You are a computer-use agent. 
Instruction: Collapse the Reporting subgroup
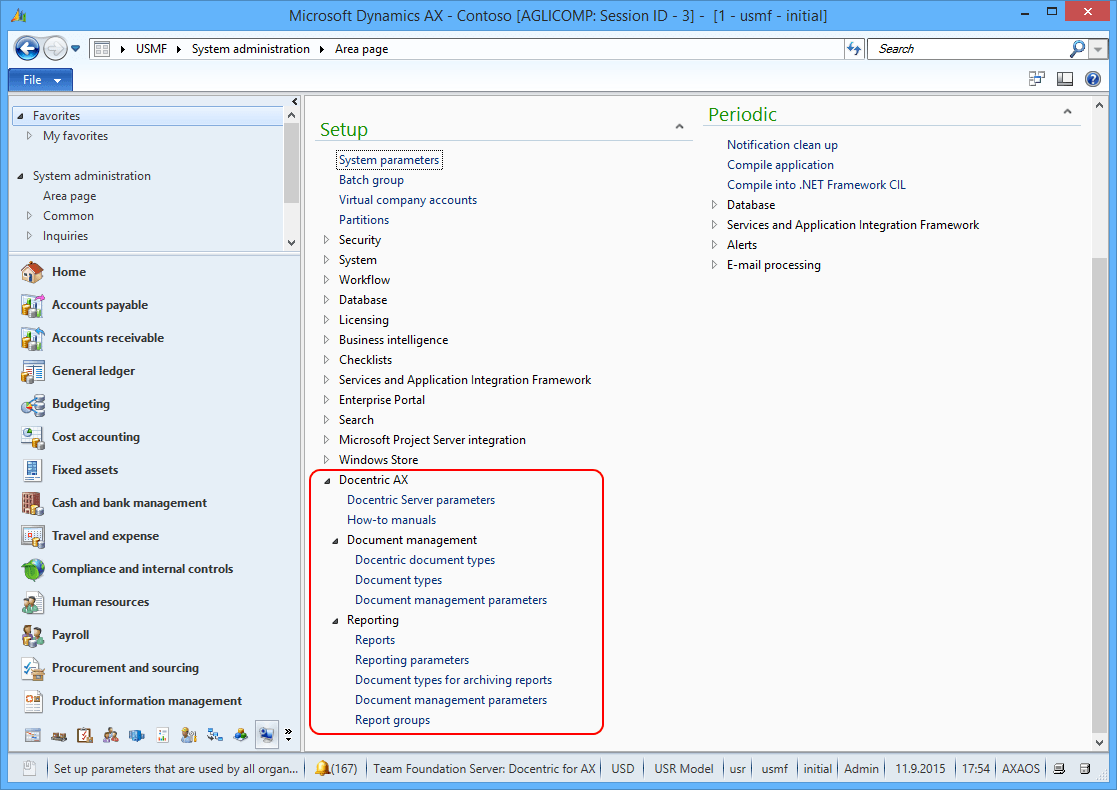pyautogui.click(x=335, y=620)
